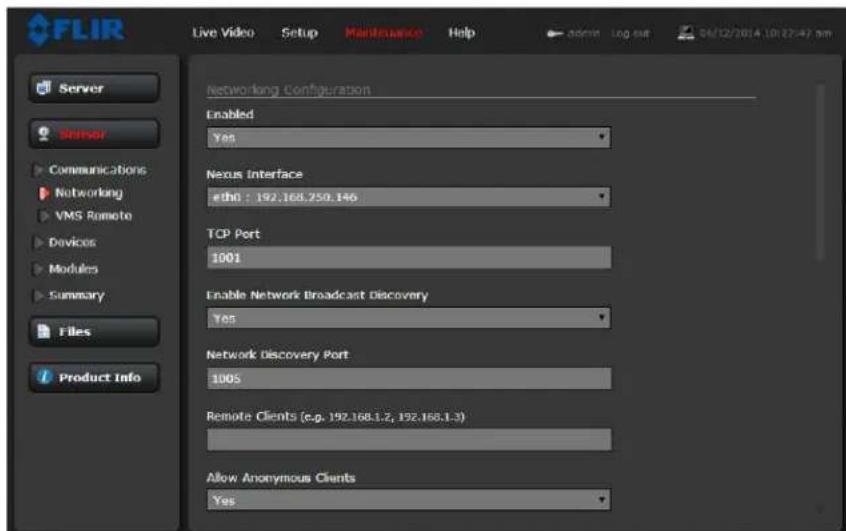Click the admin user link

click(x=584, y=33)
